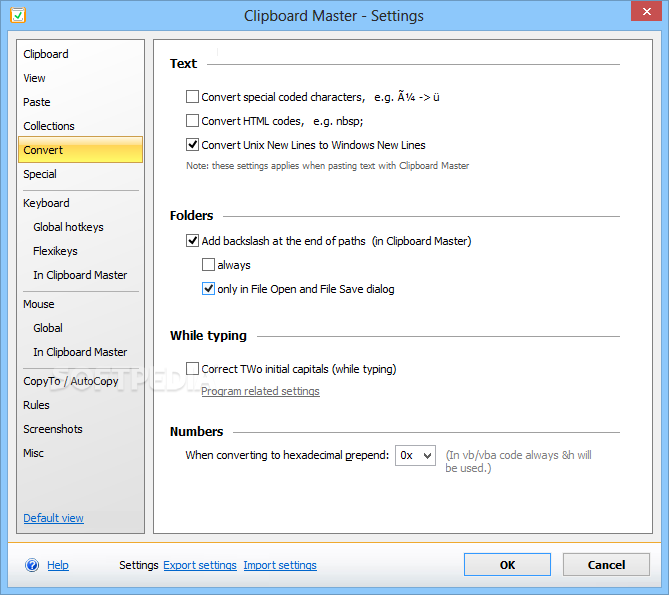Click the Clipboard Master app icon in title bar
Screen dimensions: 669x595
point(18,15)
